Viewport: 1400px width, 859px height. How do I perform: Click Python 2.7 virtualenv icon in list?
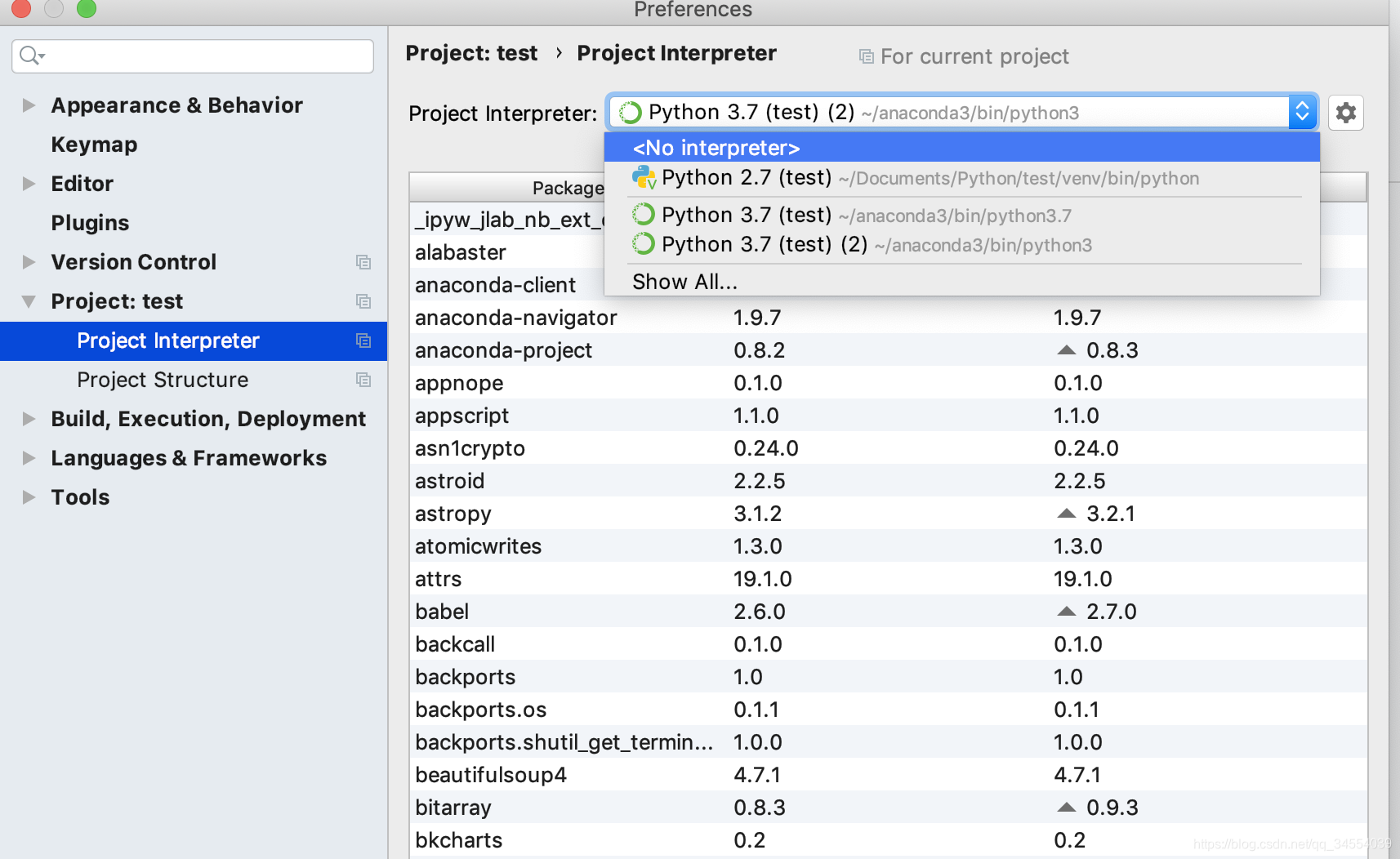click(x=644, y=177)
